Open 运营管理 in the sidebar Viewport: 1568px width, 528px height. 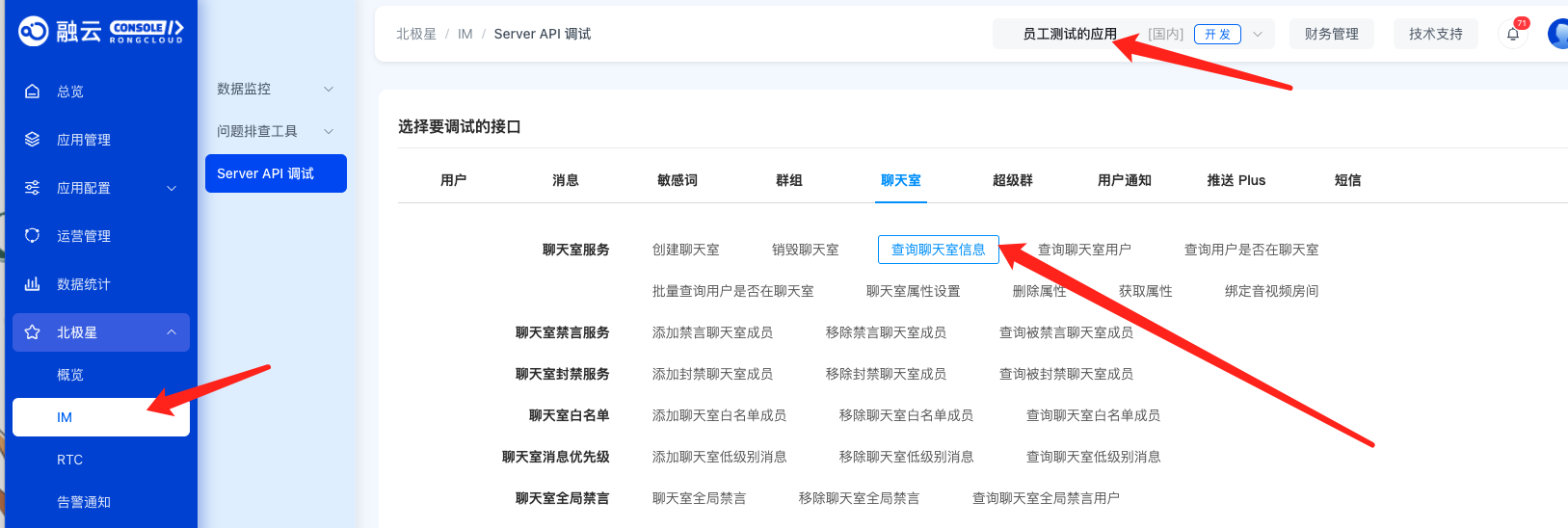click(84, 236)
